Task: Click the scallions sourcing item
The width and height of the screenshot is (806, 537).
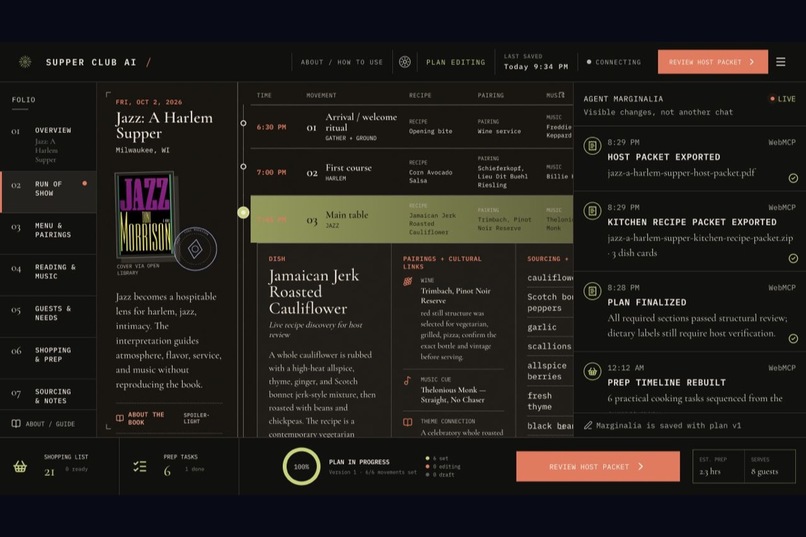Action: [549, 346]
